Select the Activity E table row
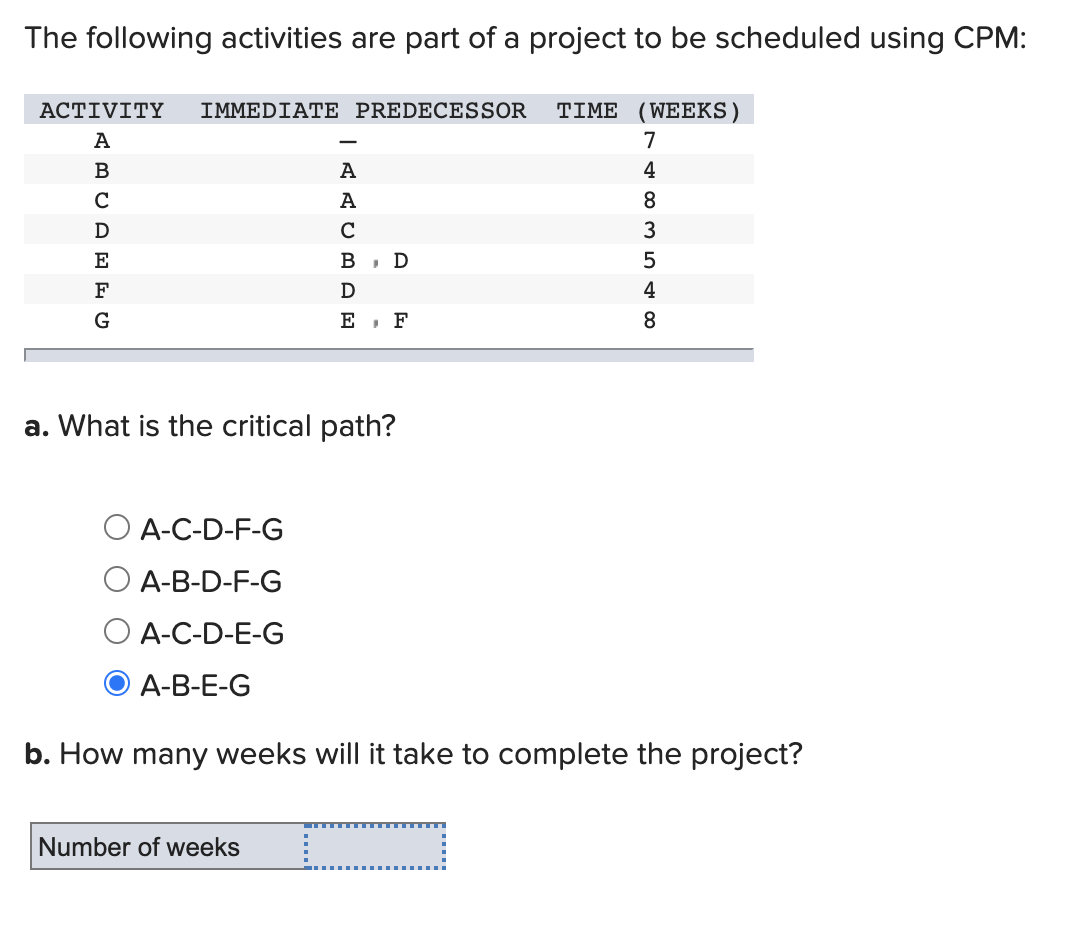The width and height of the screenshot is (1078, 940). coord(388,260)
